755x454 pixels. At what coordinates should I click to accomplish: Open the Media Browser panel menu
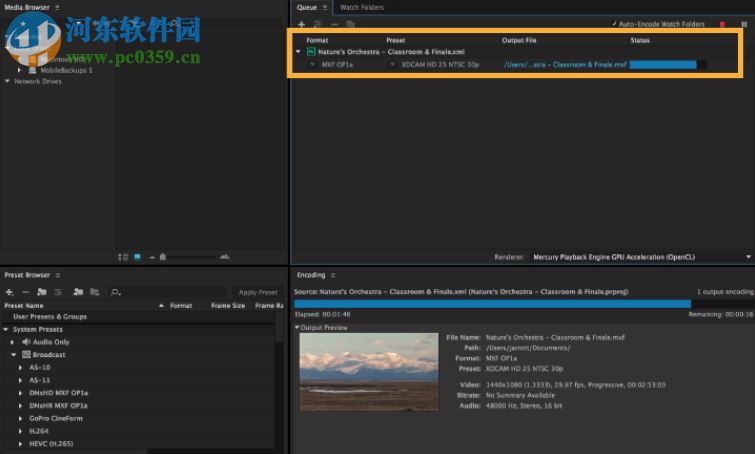tap(57, 7)
